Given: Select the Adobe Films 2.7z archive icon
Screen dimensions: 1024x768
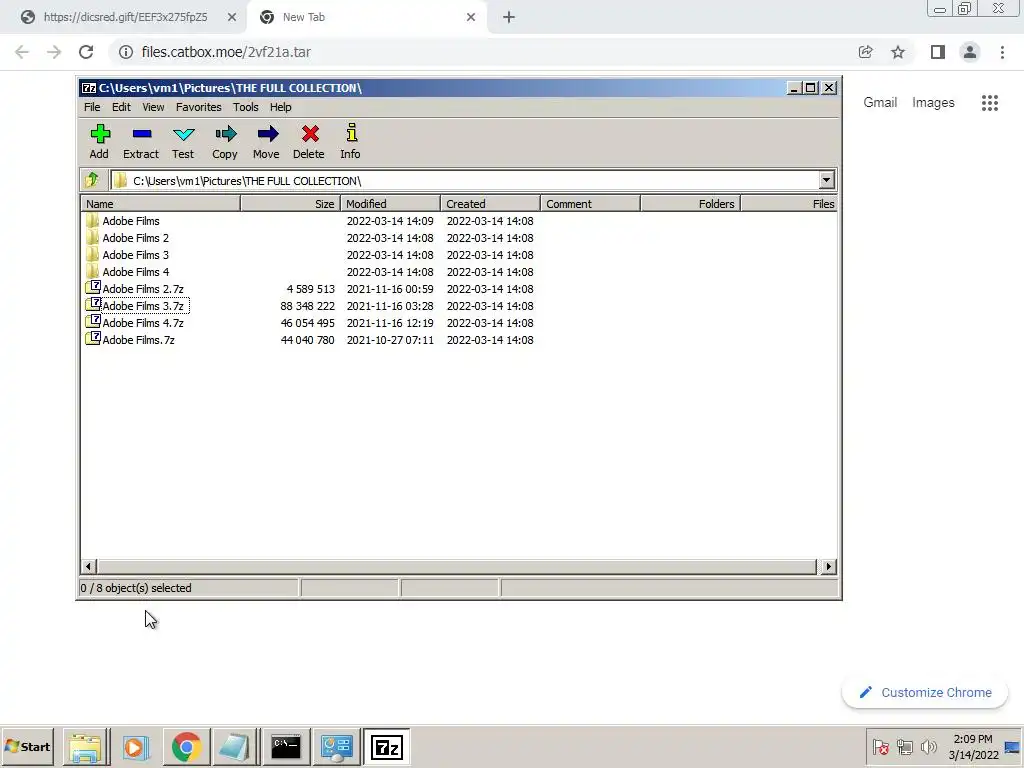Looking at the screenshot, I should (x=93, y=288).
